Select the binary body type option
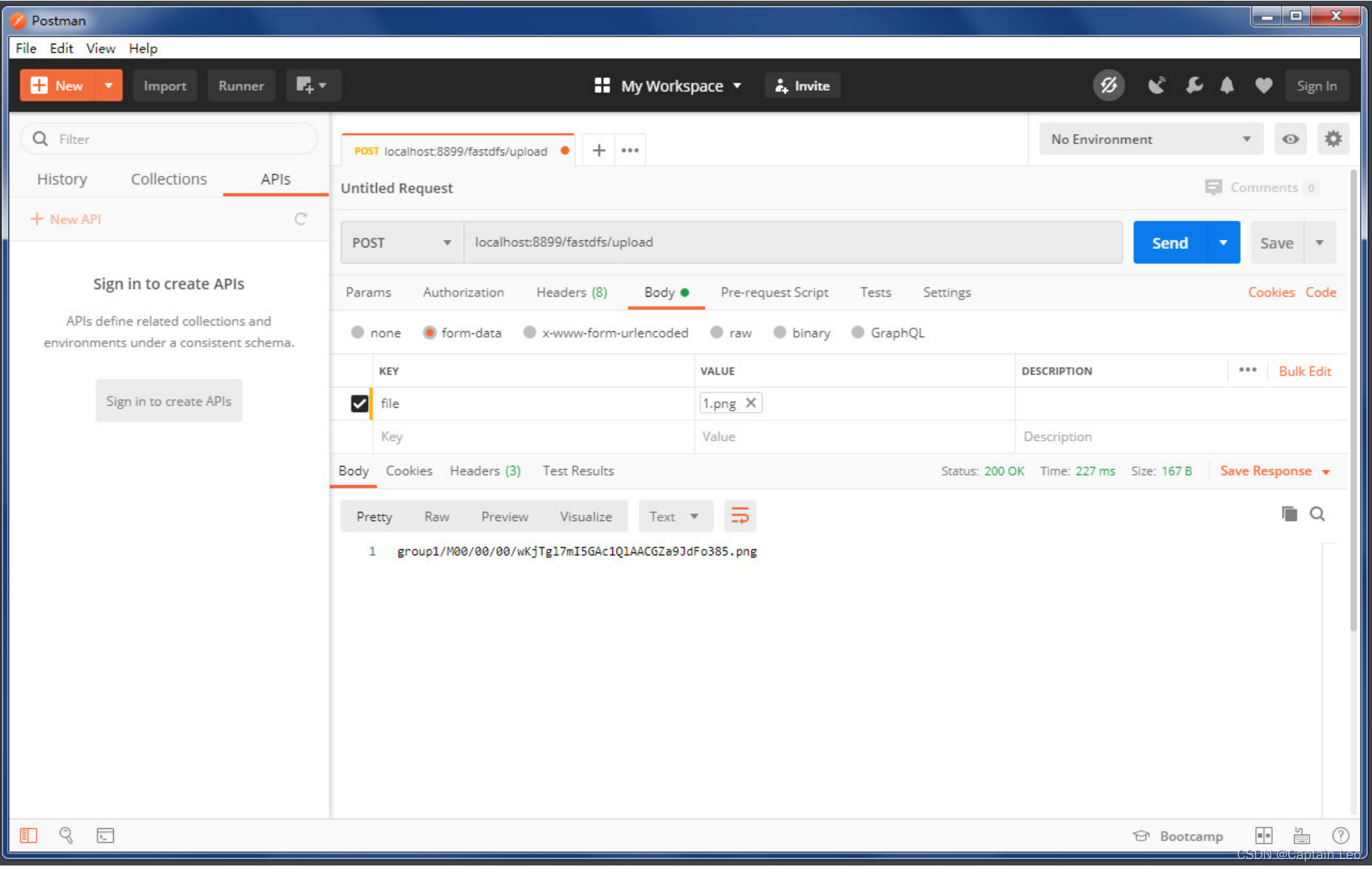 tap(780, 333)
